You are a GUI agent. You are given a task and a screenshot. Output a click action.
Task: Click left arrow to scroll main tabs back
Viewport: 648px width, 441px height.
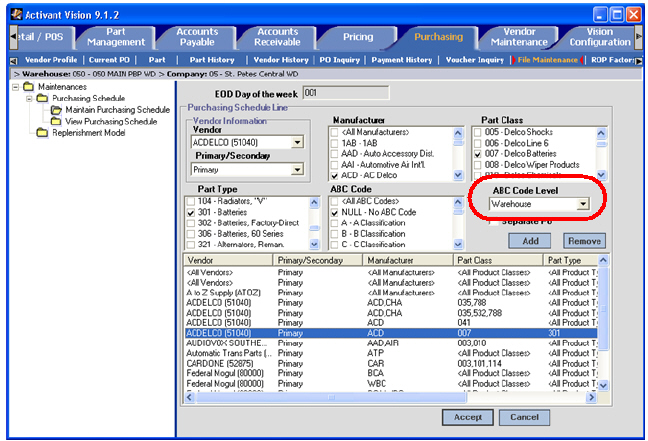(x=14, y=37)
